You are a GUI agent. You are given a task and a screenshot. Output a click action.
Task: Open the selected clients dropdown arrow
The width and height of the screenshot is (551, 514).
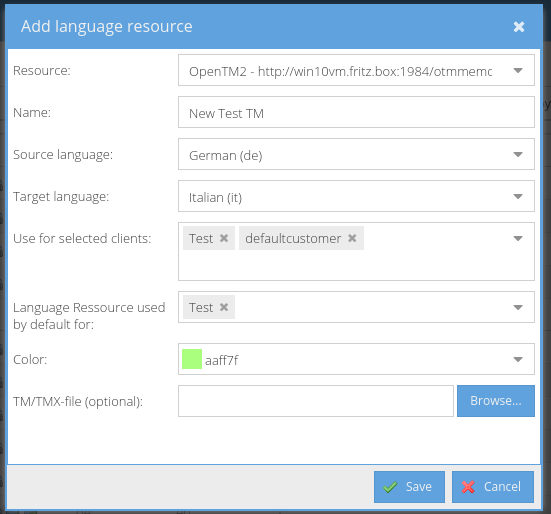(518, 239)
